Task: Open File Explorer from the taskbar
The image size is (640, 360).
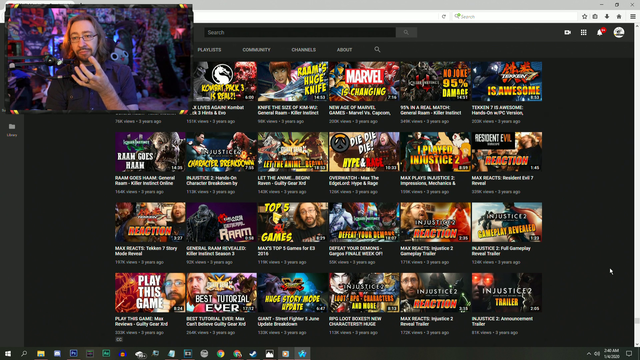Action: (41, 353)
